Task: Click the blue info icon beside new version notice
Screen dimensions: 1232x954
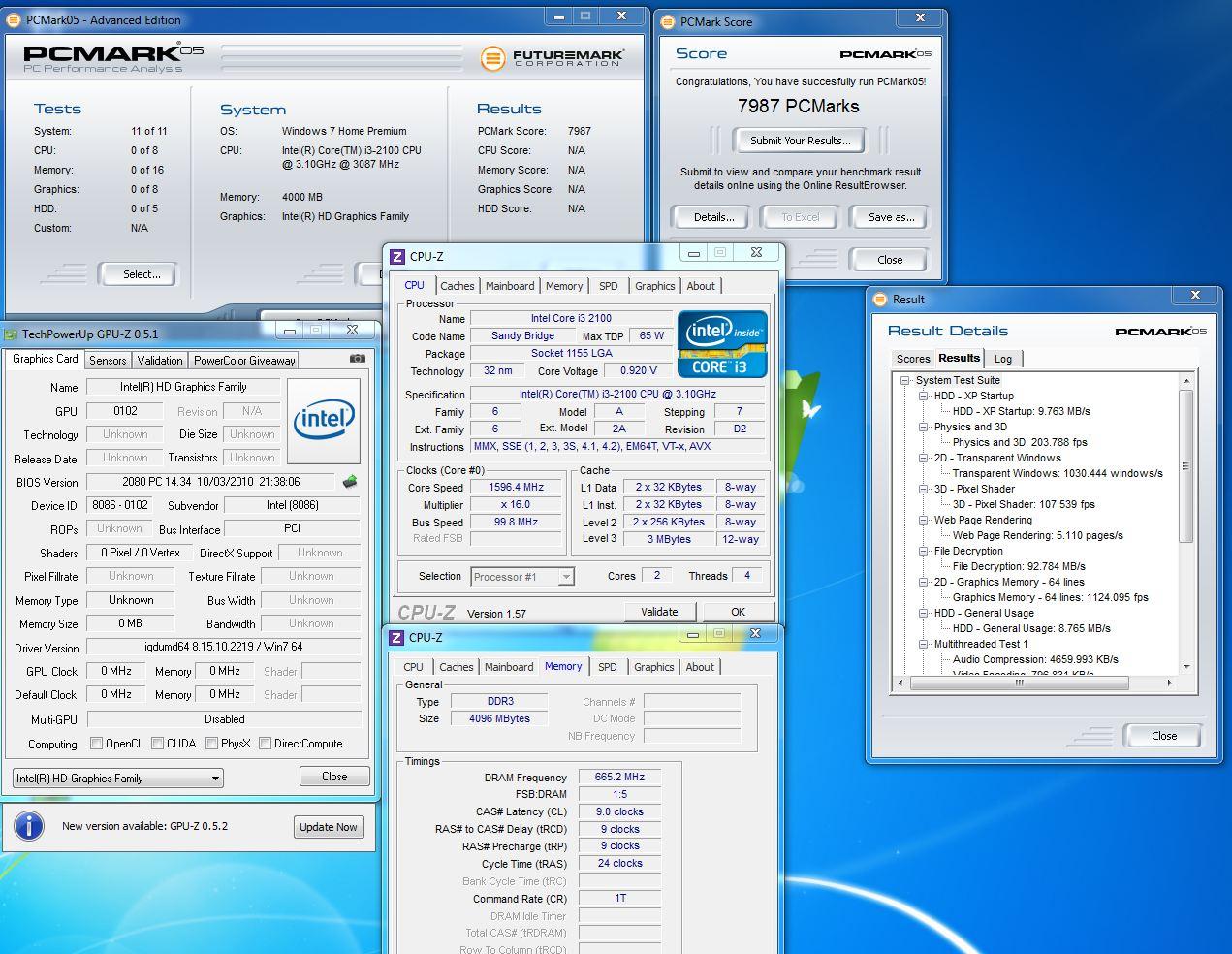Action: point(29,826)
